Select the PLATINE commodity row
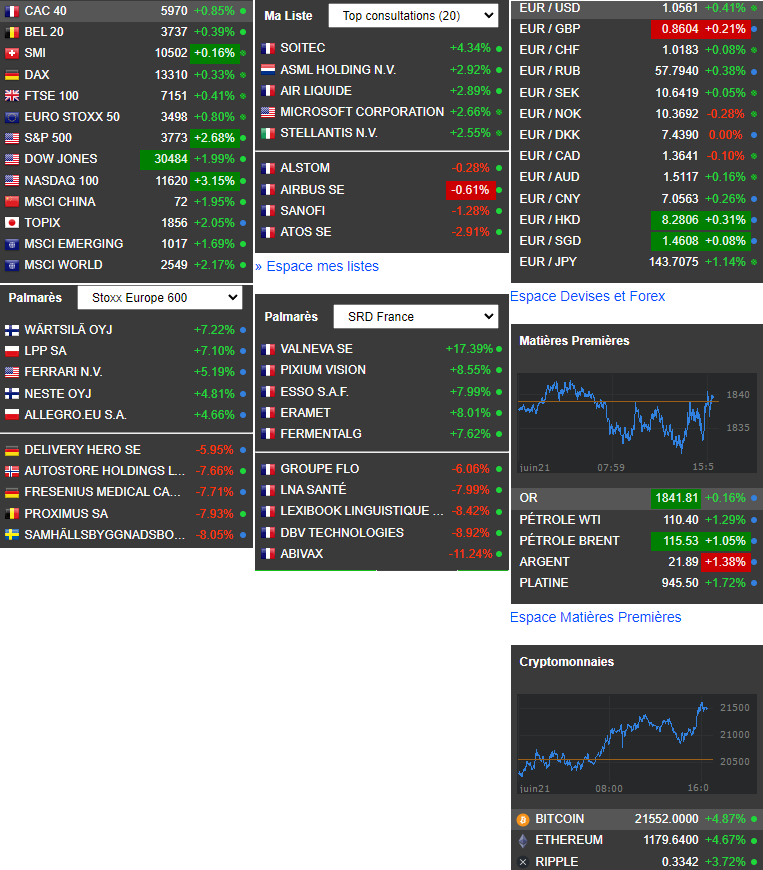Image resolution: width=763 pixels, height=870 pixels. coord(636,583)
